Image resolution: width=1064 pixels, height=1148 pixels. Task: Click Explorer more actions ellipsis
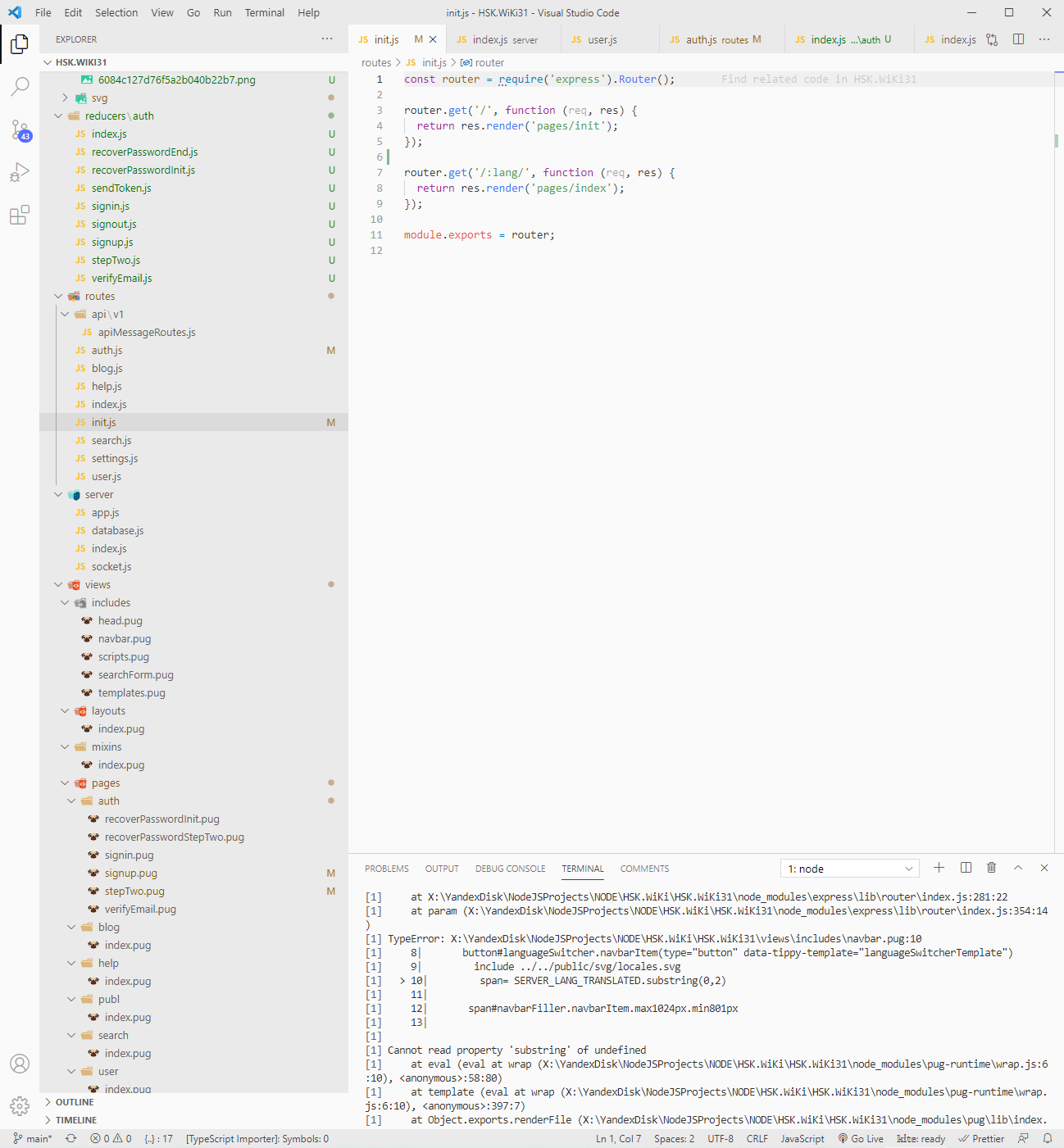[327, 39]
